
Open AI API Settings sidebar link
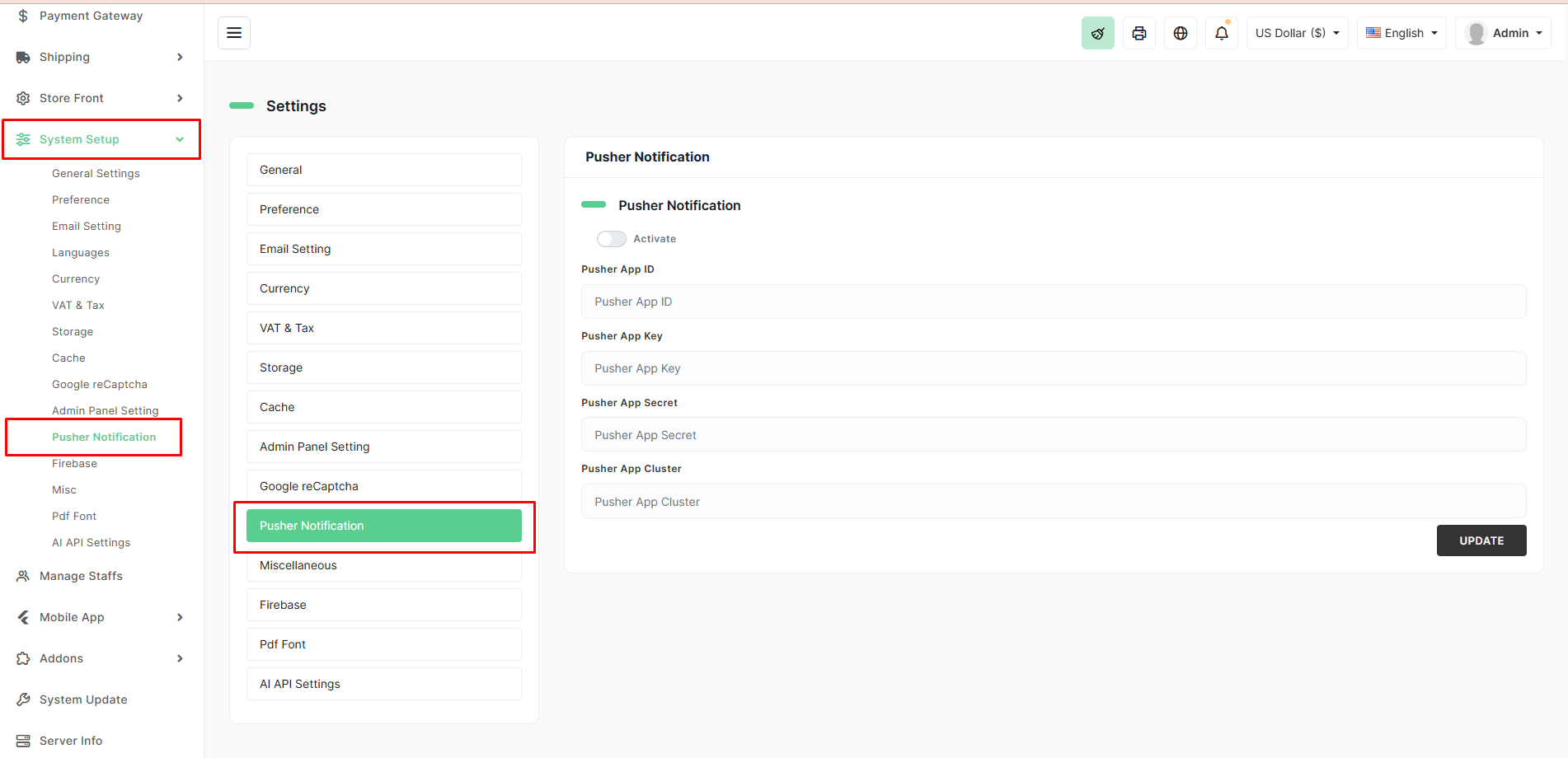tap(91, 542)
